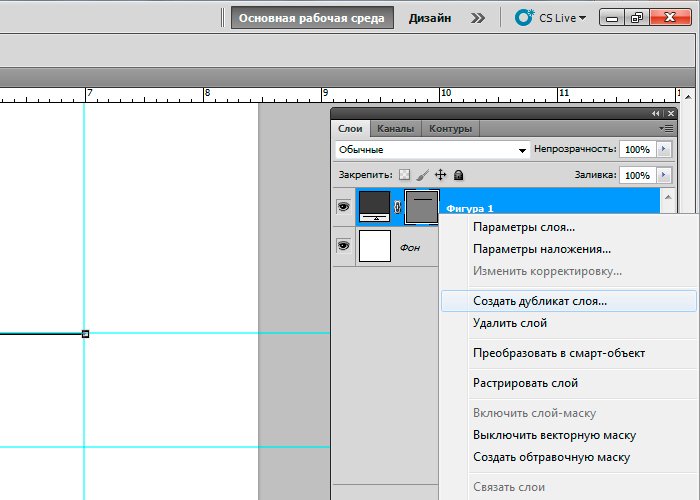Open the Layers panel options menu icon
Screen dimensions: 700x500
click(x=667, y=128)
